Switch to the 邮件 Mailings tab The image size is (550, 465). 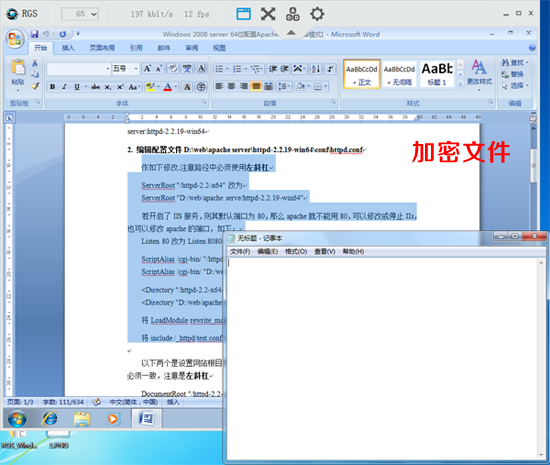[164, 48]
